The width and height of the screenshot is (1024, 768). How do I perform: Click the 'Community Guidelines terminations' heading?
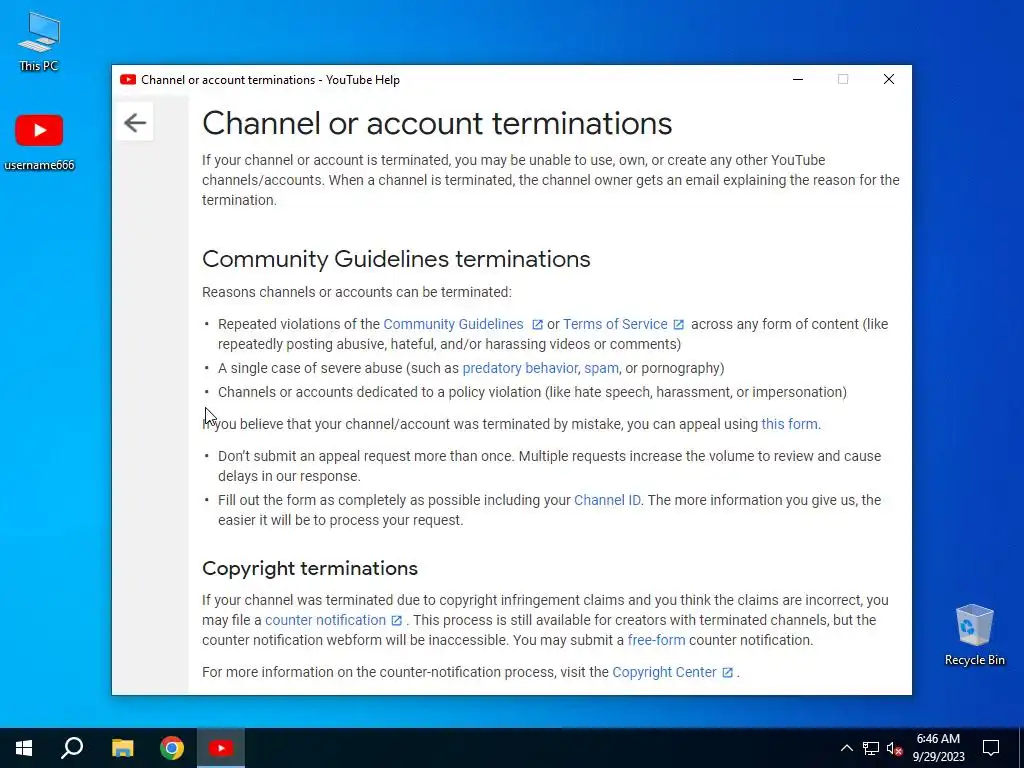pyautogui.click(x=396, y=259)
